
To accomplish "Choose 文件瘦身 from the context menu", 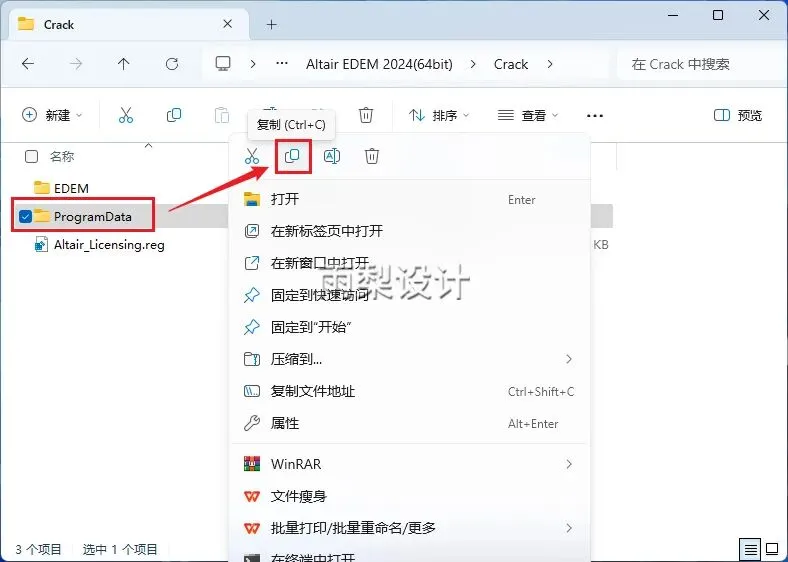I will 410,496.
